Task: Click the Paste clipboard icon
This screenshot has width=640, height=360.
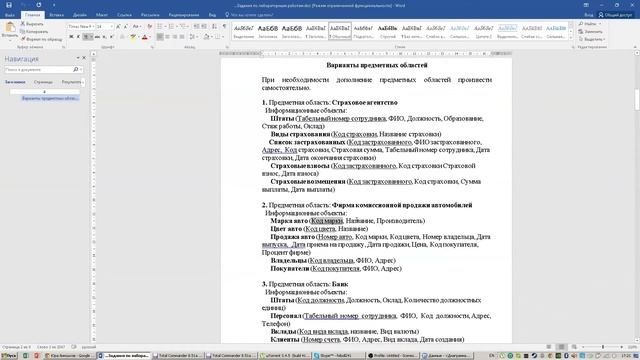Action: [10, 28]
